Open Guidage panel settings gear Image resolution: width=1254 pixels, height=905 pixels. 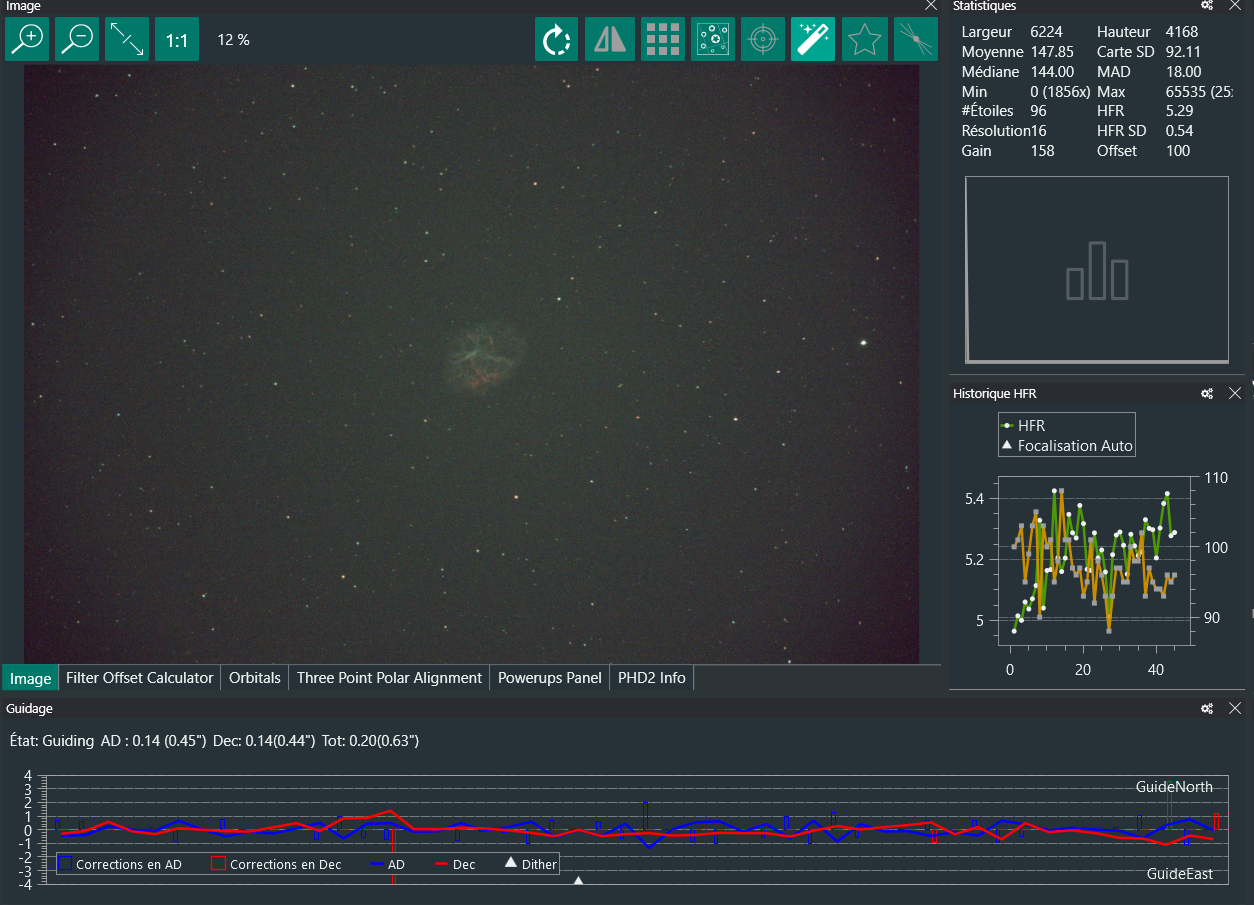1207,709
